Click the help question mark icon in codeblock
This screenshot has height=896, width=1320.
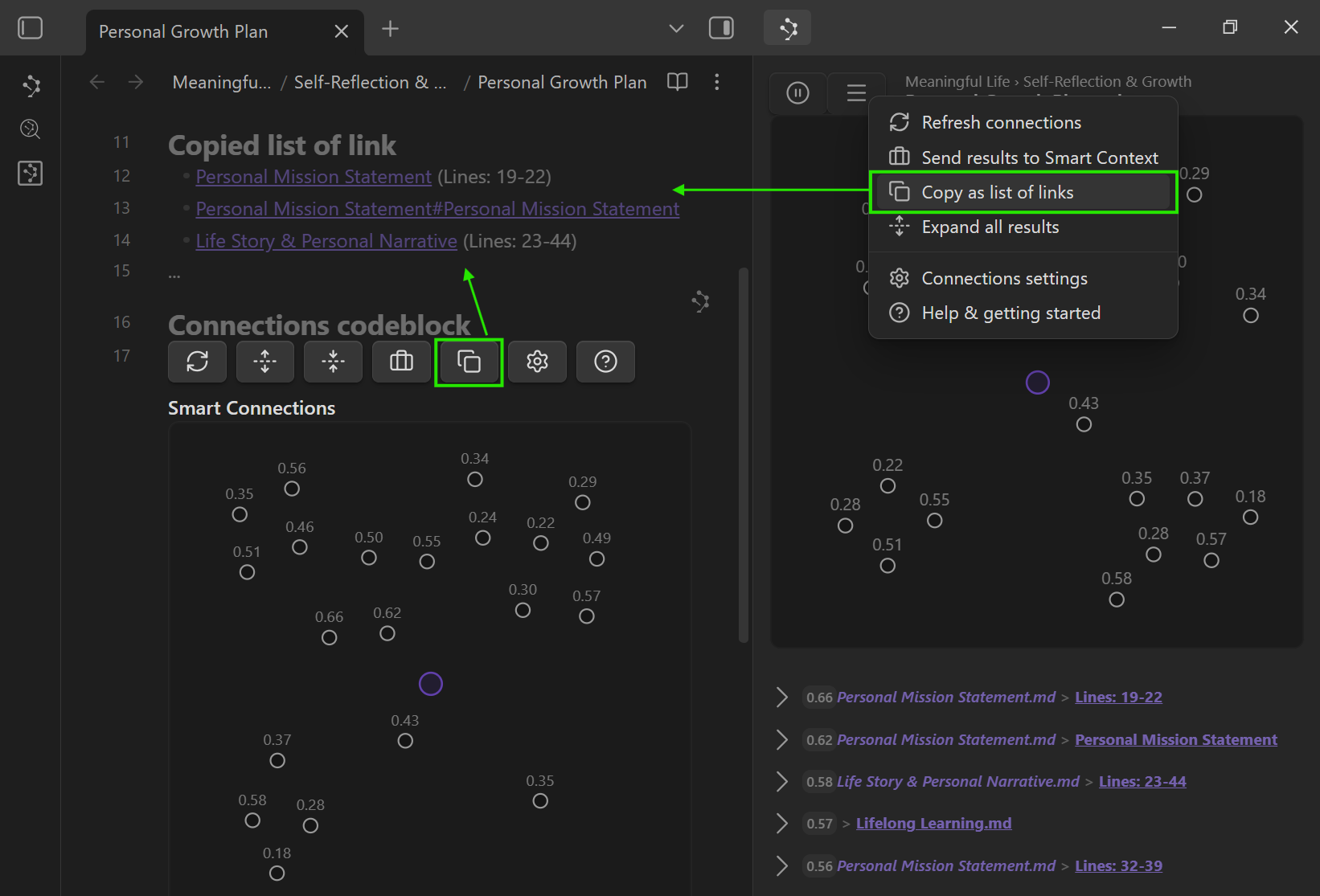[605, 362]
